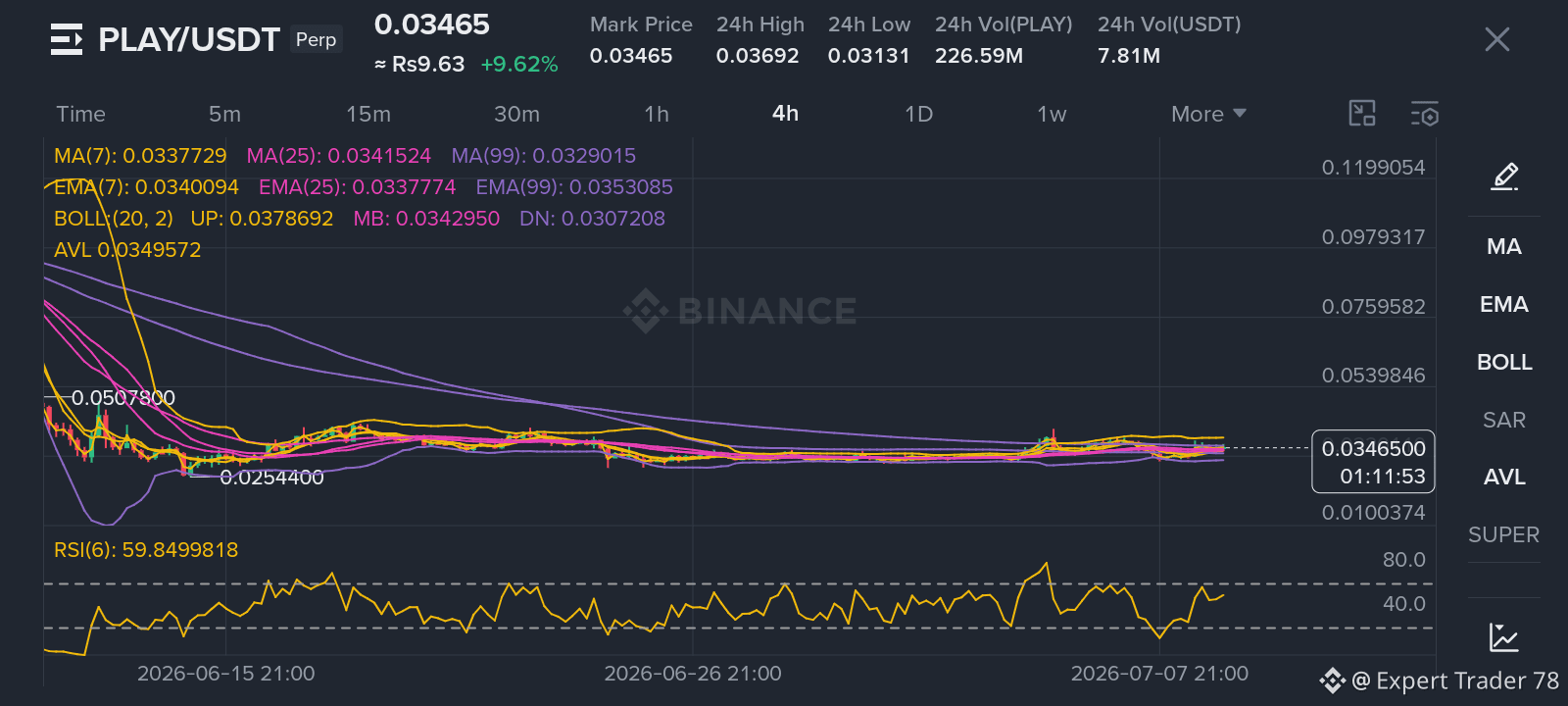Click the BOLL UP value 0.0378692

262,219
